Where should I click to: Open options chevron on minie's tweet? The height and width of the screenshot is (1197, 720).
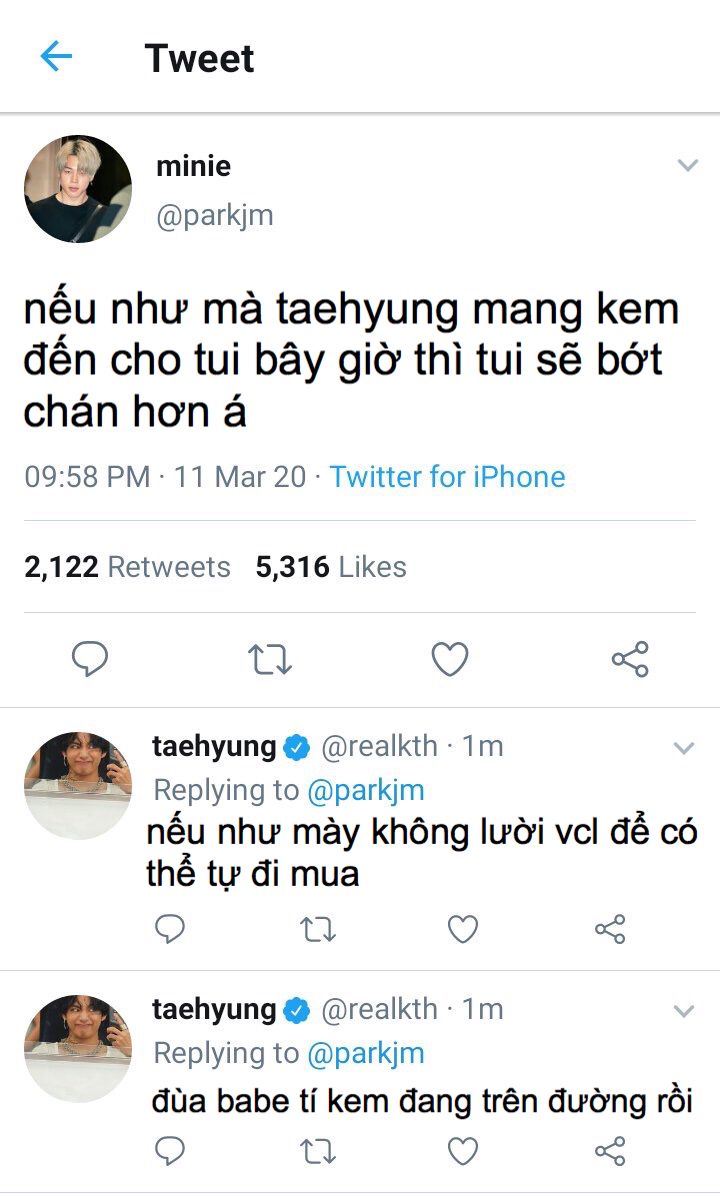[x=687, y=165]
